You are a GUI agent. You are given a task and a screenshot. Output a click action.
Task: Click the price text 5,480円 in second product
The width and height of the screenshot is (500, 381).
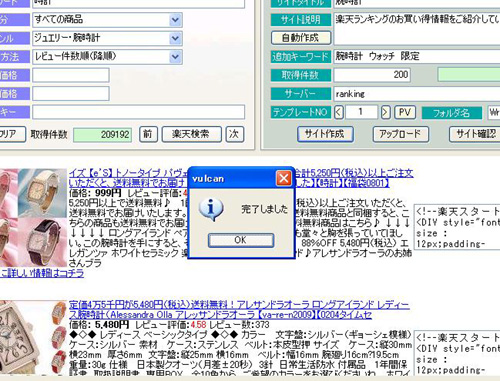112,325
